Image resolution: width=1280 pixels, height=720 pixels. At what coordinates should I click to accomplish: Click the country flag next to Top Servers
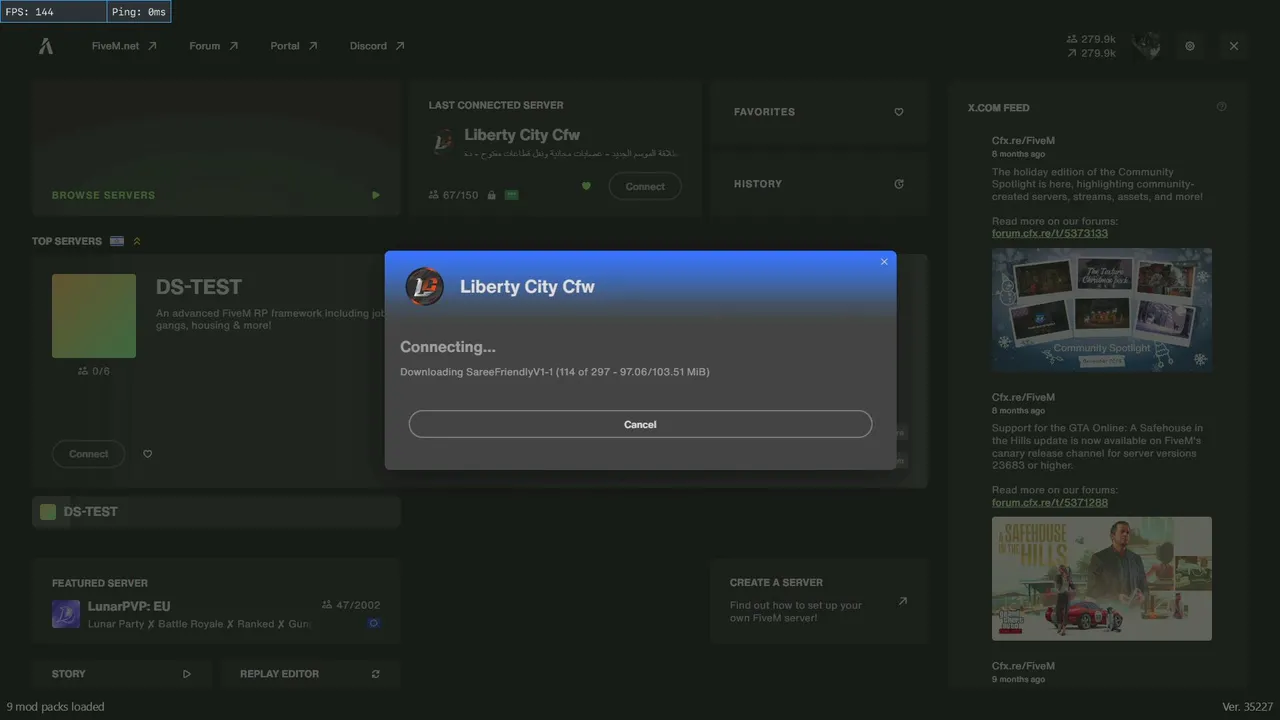click(117, 241)
